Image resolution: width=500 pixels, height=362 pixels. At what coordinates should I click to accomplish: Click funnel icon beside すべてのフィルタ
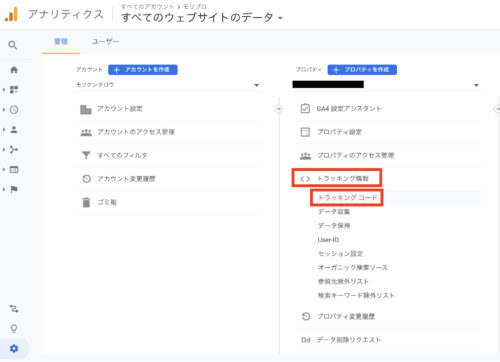tap(86, 155)
